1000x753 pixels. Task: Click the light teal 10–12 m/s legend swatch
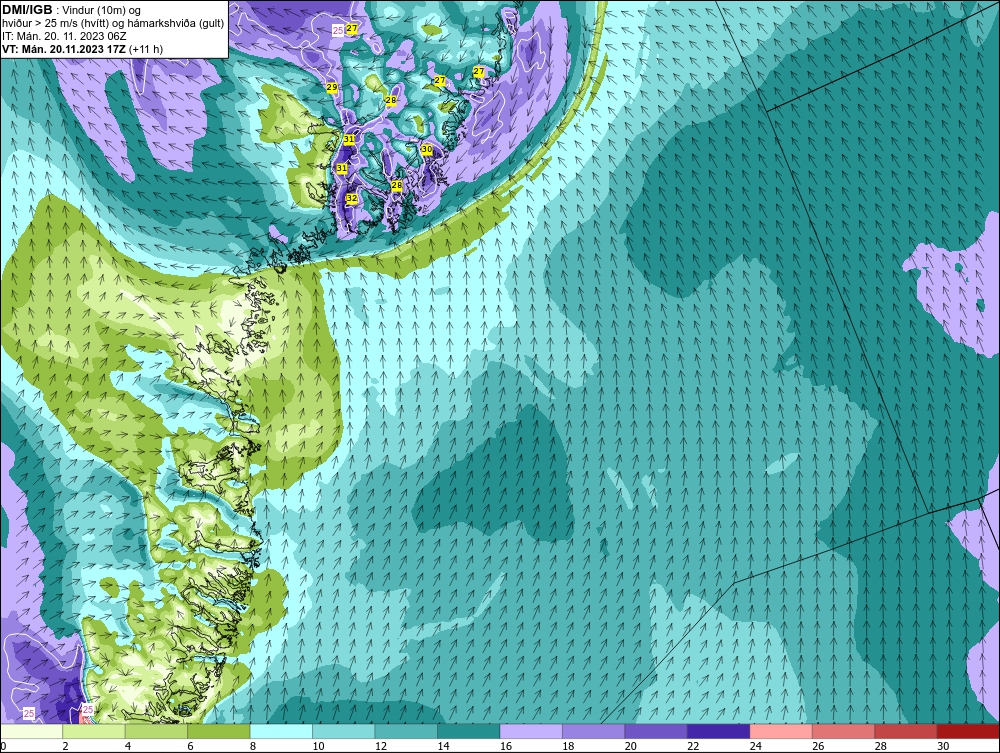(x=344, y=731)
